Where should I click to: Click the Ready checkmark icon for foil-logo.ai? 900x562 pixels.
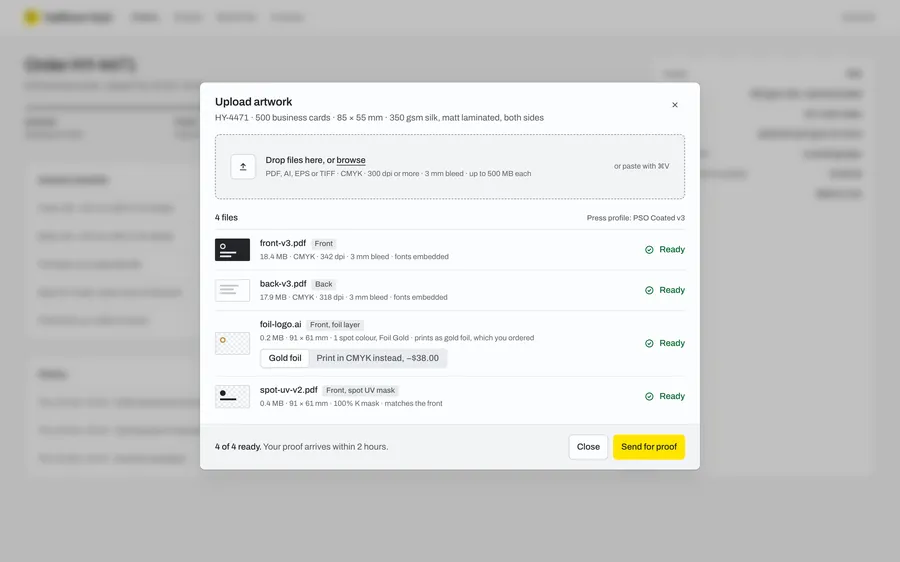click(x=649, y=343)
